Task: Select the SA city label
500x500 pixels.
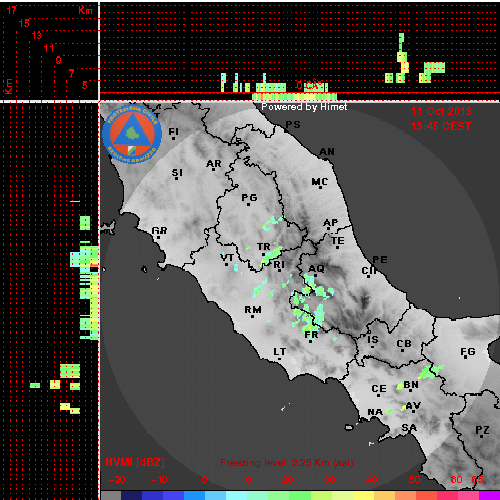Action: point(409,427)
